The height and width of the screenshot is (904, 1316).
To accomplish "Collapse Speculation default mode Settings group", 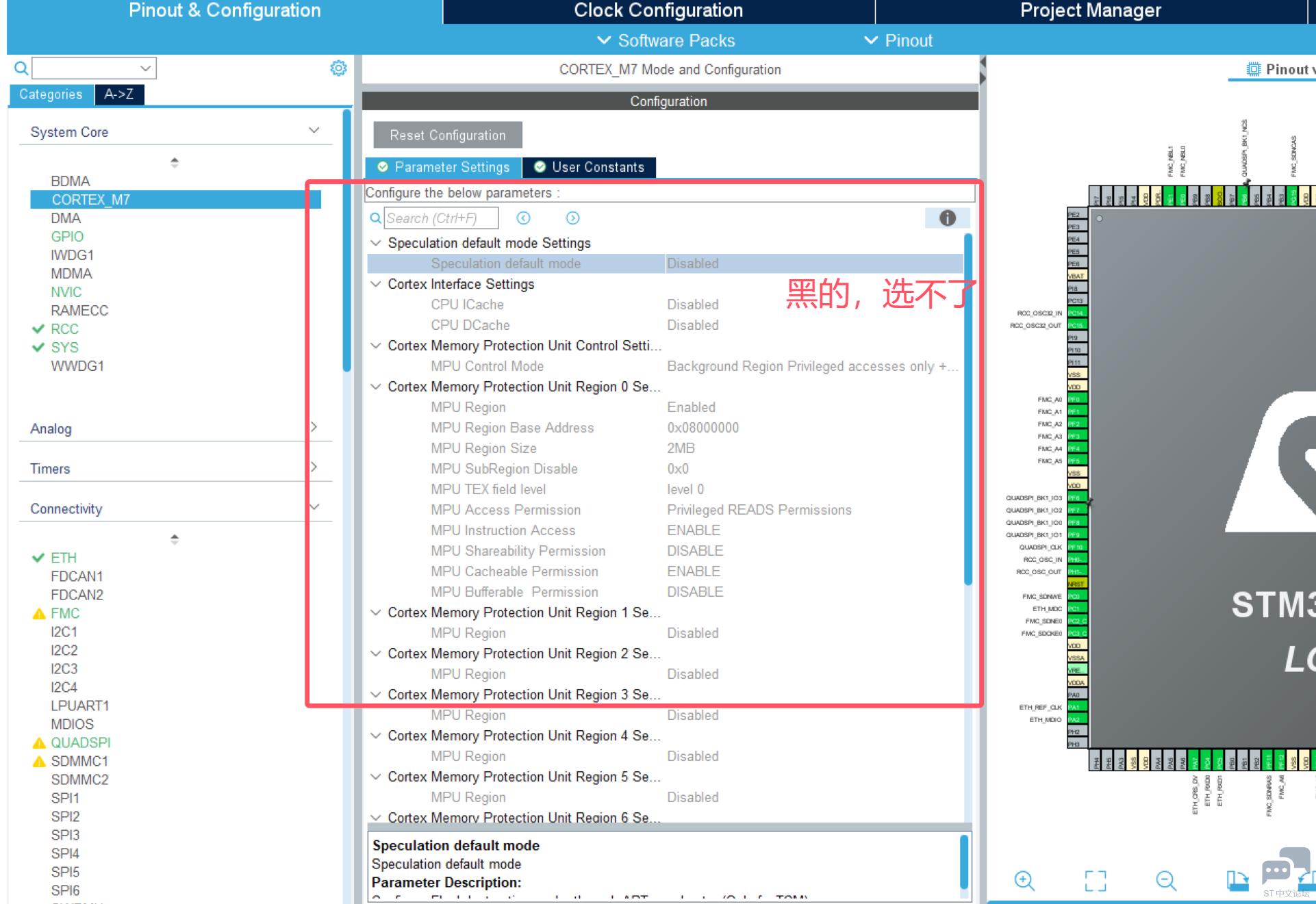I will pyautogui.click(x=375, y=243).
